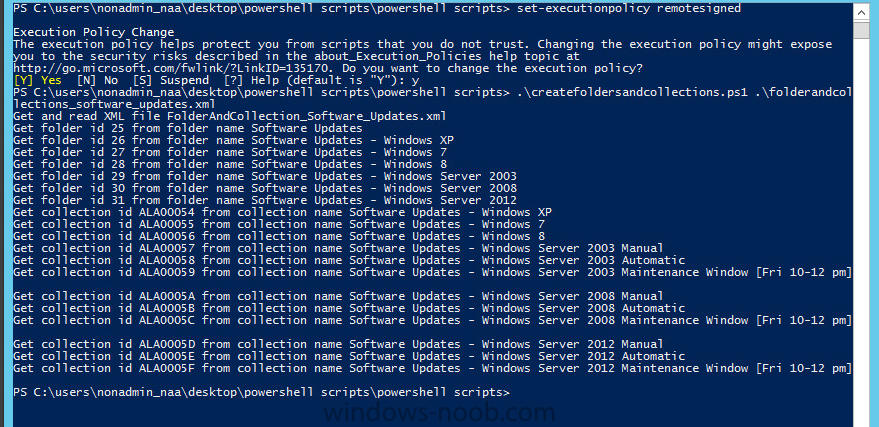Click the 'Get and read XML file' line
Screen dimensions: 879x427
point(230,117)
